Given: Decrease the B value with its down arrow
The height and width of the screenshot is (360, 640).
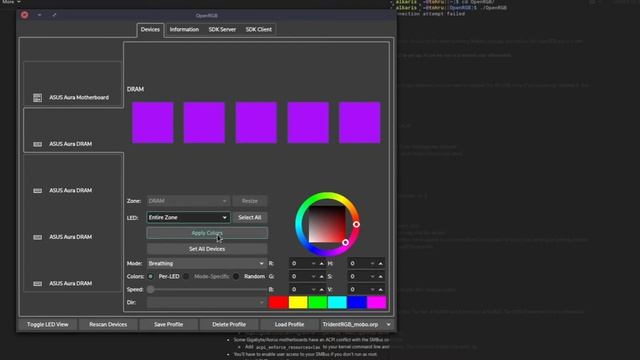Looking at the screenshot, I should coord(313,290).
